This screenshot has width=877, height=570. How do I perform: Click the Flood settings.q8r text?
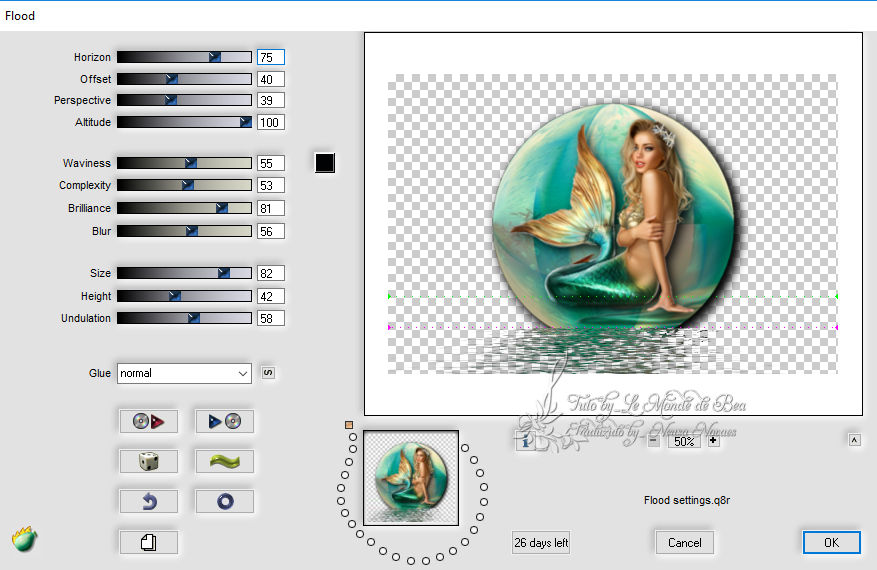coord(686,500)
